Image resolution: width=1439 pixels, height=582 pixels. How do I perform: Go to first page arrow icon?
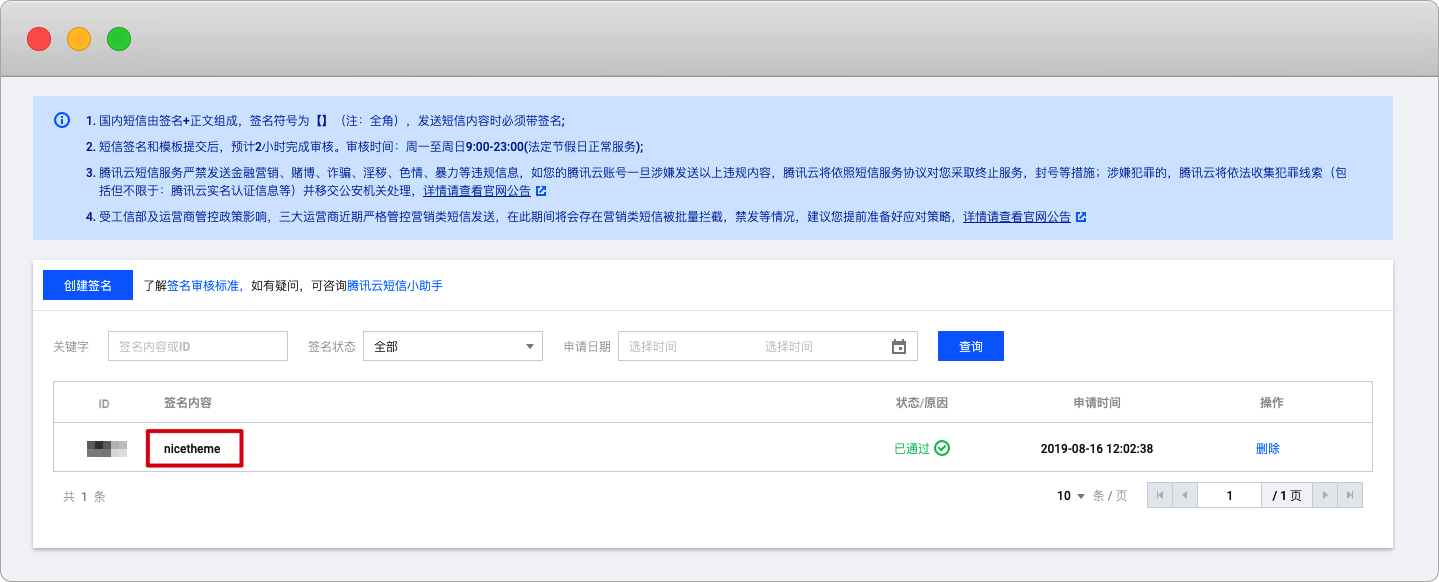[1160, 495]
